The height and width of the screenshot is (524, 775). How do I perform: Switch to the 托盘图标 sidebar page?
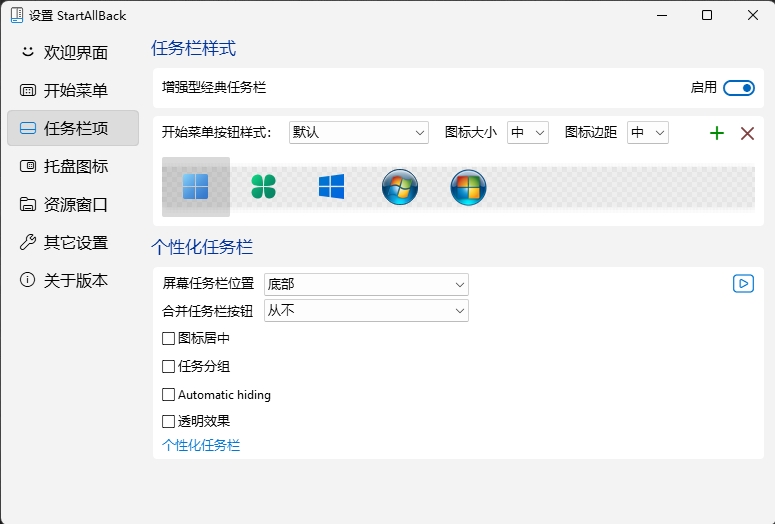coord(73,167)
